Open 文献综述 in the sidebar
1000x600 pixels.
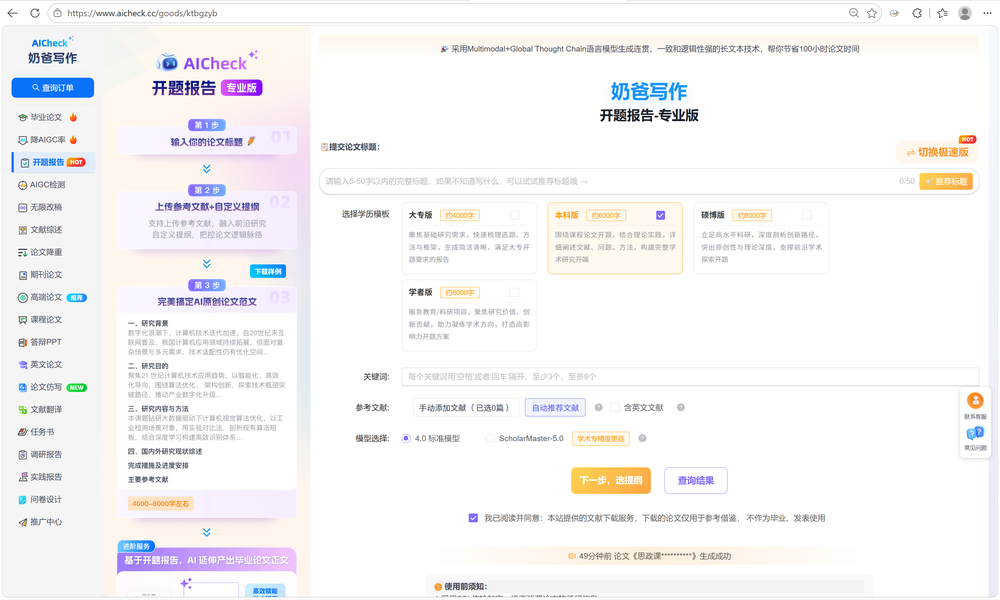click(x=41, y=230)
